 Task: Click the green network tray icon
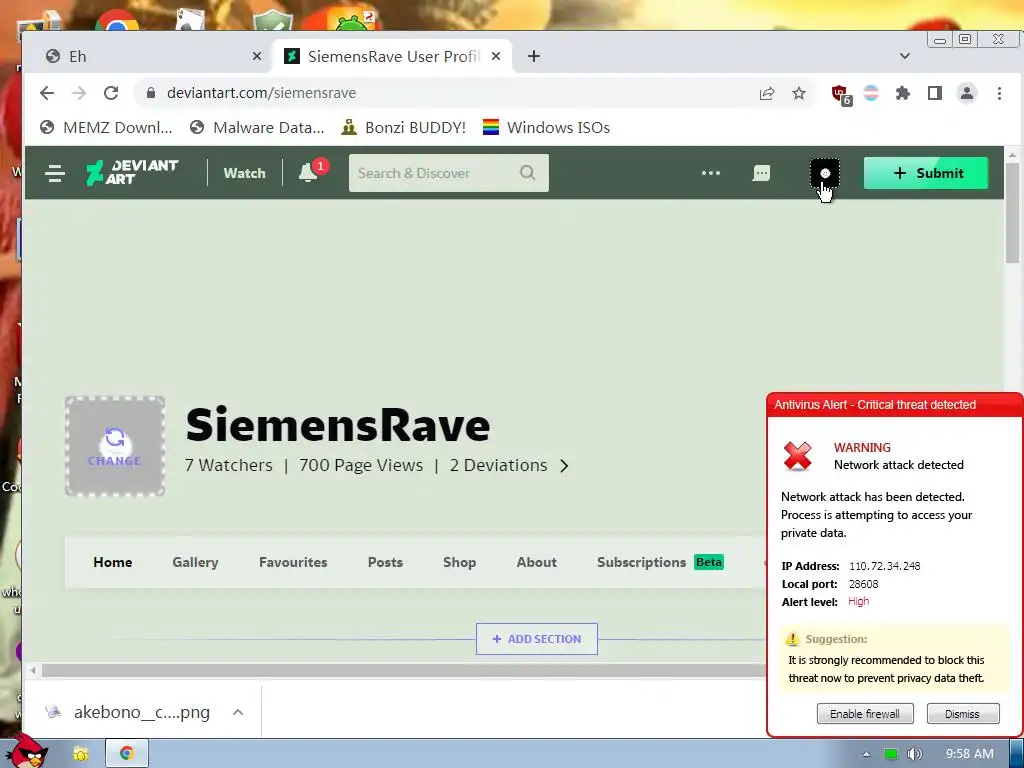(x=890, y=754)
